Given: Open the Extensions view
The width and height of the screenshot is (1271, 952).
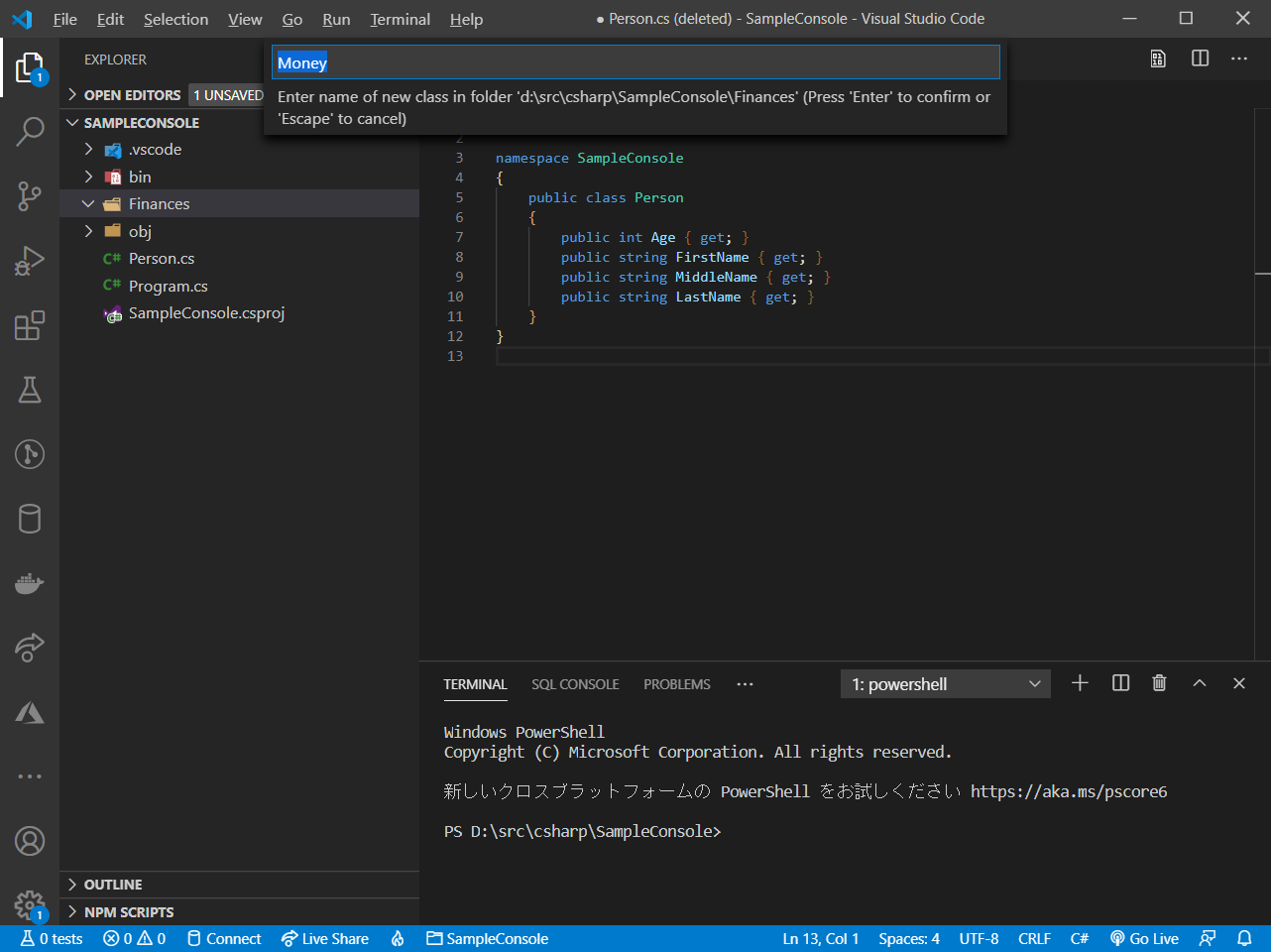Looking at the screenshot, I should coord(30,325).
